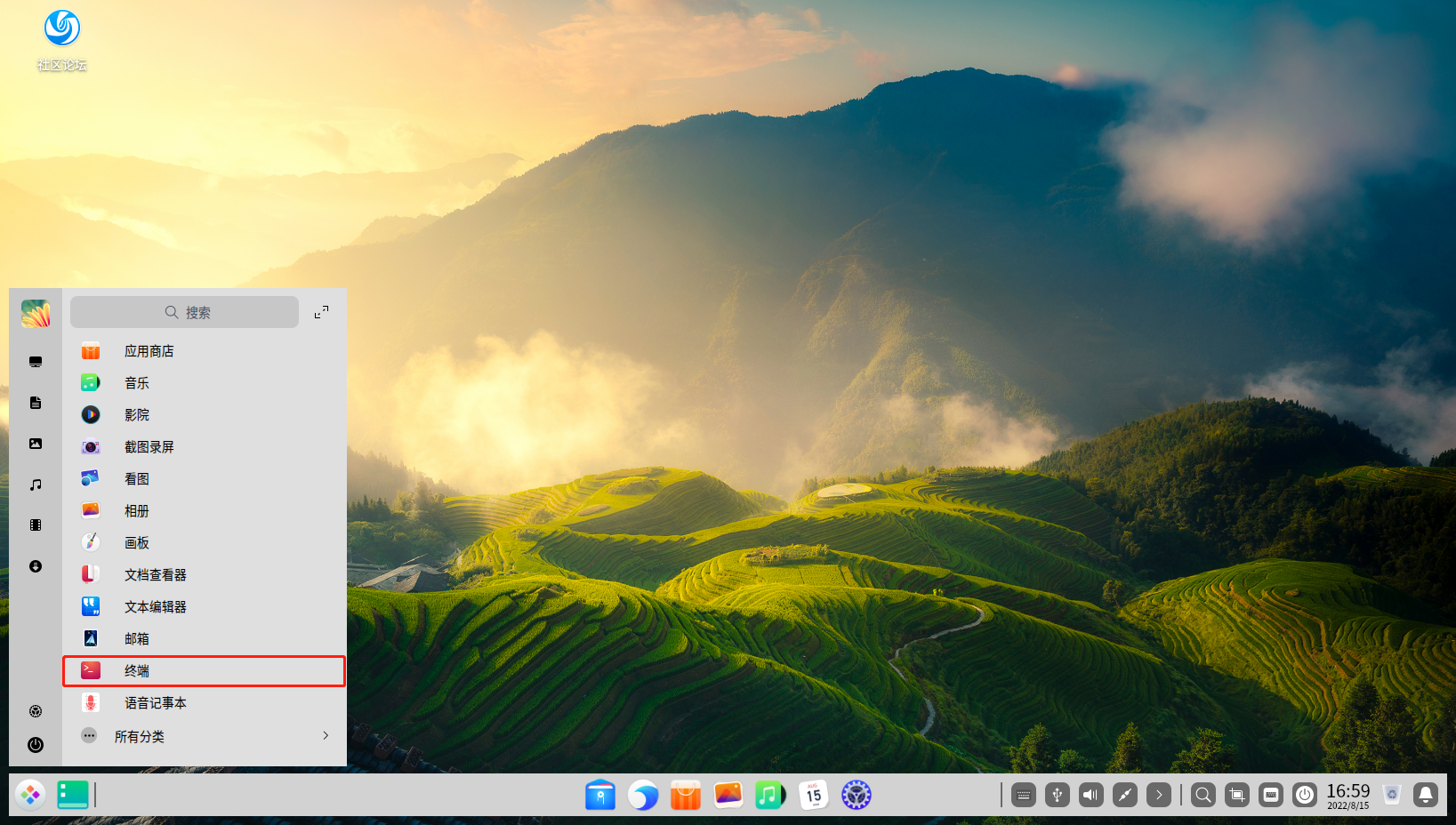Open settings gear in launcher sidebar
Image resolution: width=1456 pixels, height=825 pixels.
pyautogui.click(x=36, y=711)
